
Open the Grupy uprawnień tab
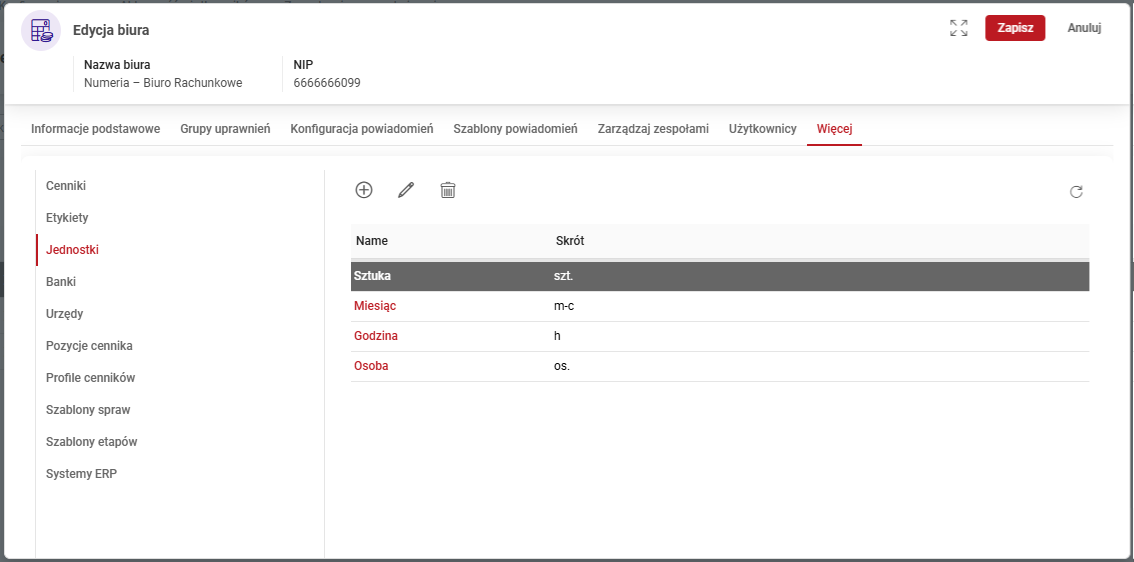pyautogui.click(x=225, y=129)
